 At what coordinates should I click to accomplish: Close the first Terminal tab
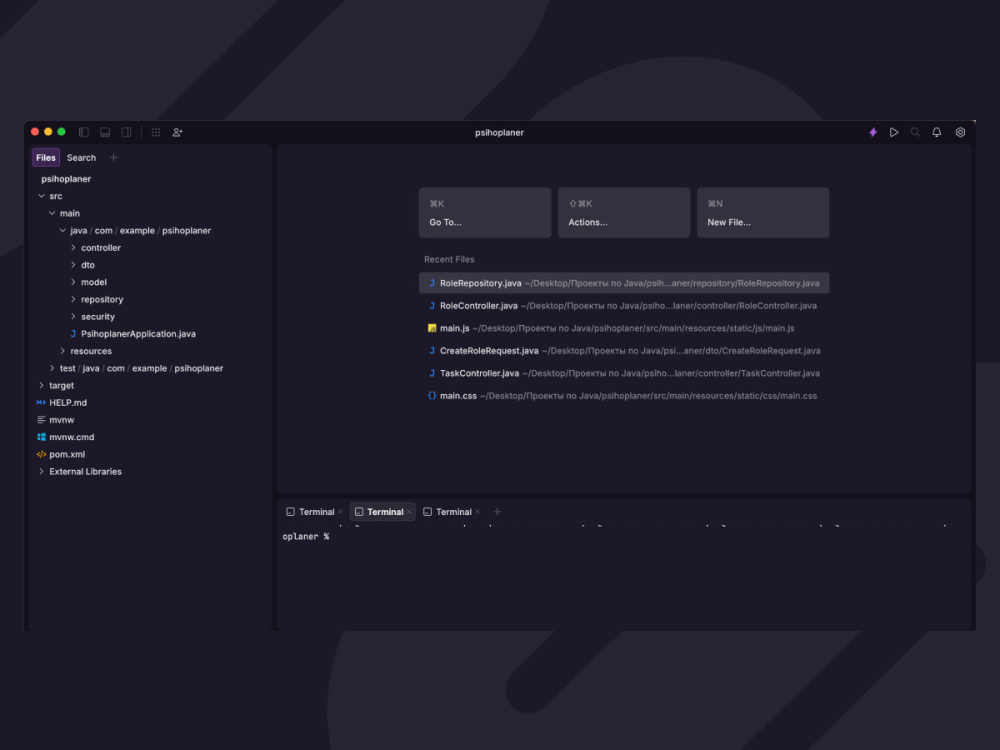[341, 511]
